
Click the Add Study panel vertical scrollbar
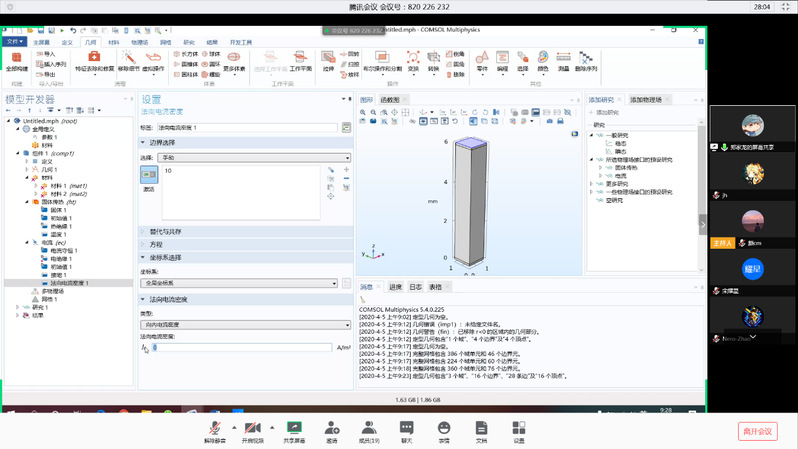[701, 197]
